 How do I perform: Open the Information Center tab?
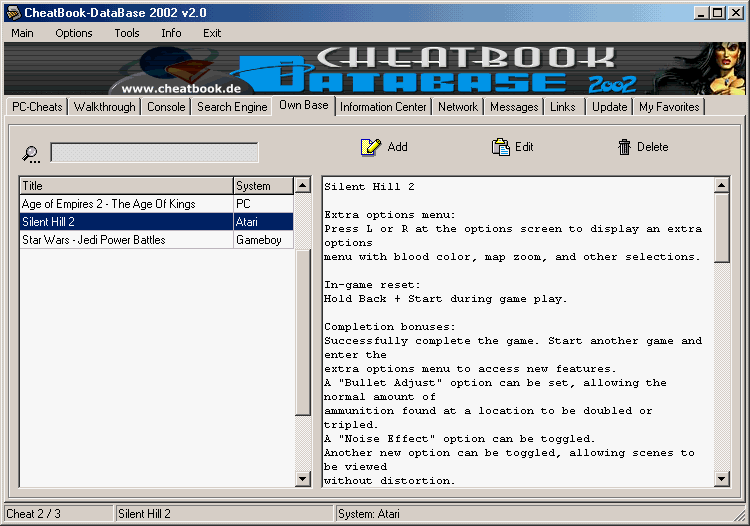point(383,107)
